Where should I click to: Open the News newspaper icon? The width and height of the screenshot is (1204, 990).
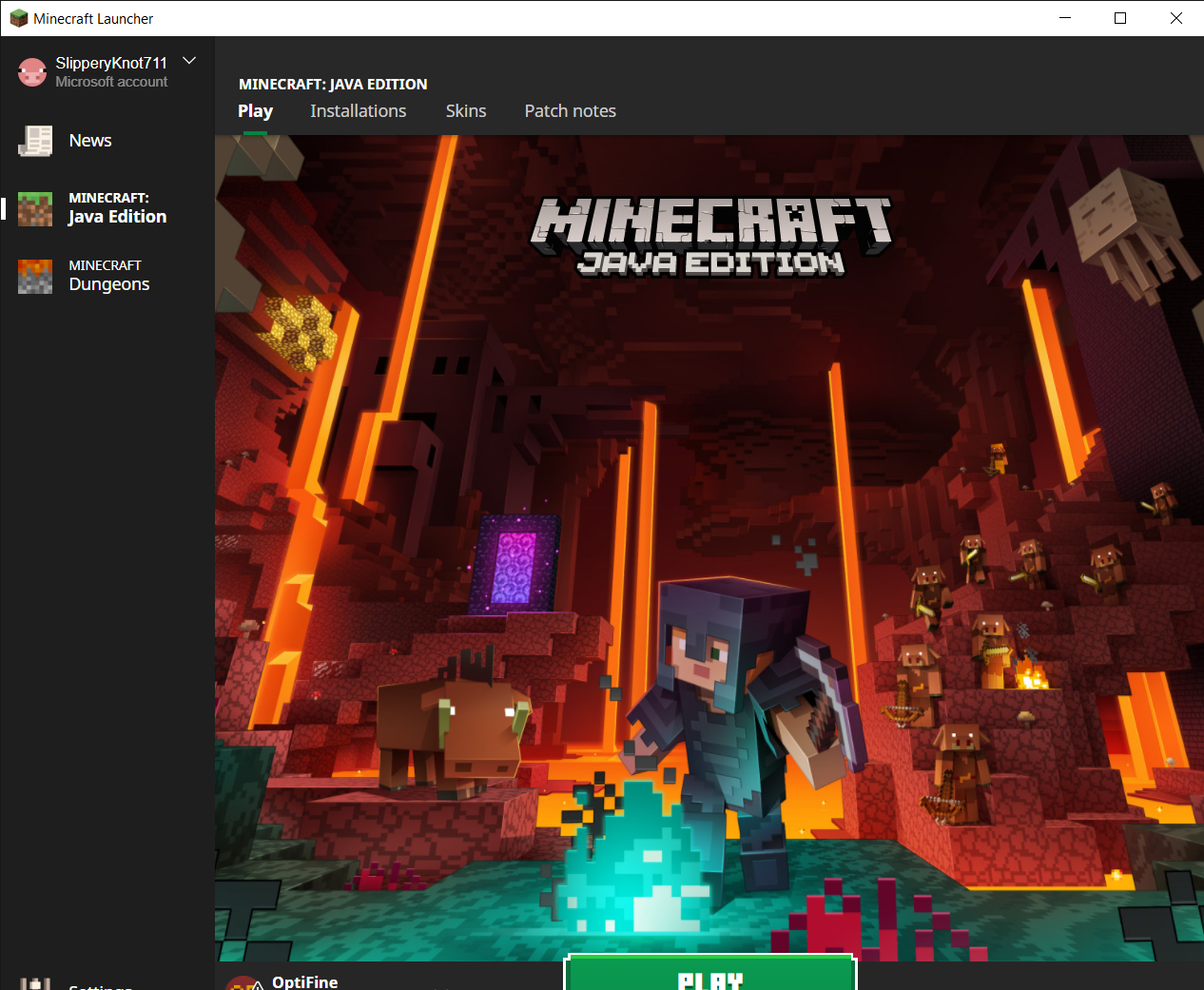point(35,141)
